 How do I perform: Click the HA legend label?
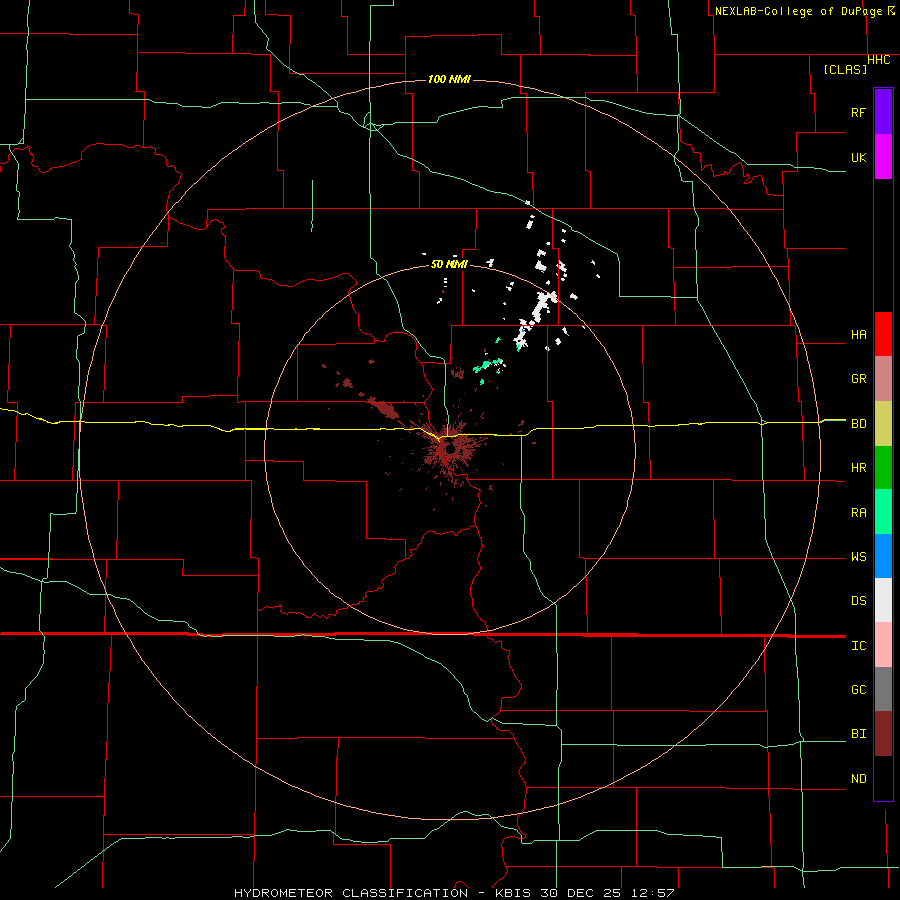click(x=858, y=335)
